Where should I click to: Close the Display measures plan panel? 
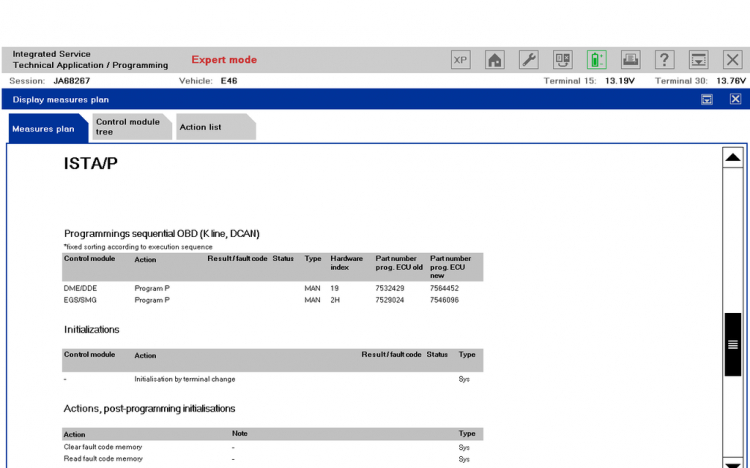[735, 99]
